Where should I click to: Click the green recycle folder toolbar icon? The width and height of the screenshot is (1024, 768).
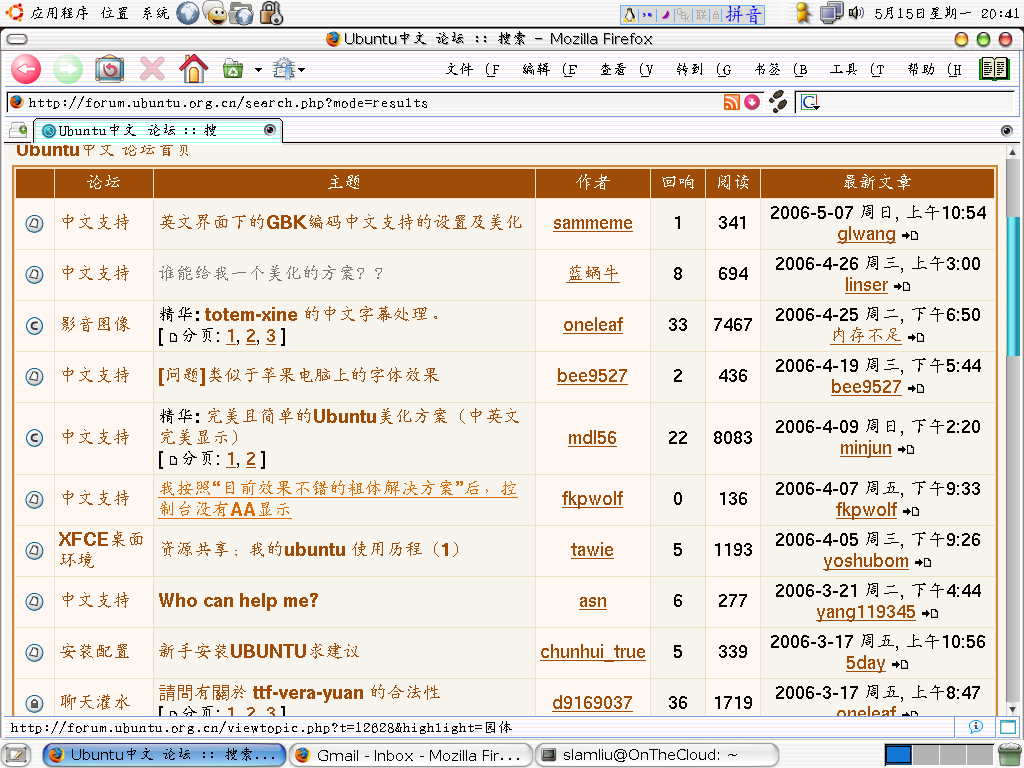(232, 69)
